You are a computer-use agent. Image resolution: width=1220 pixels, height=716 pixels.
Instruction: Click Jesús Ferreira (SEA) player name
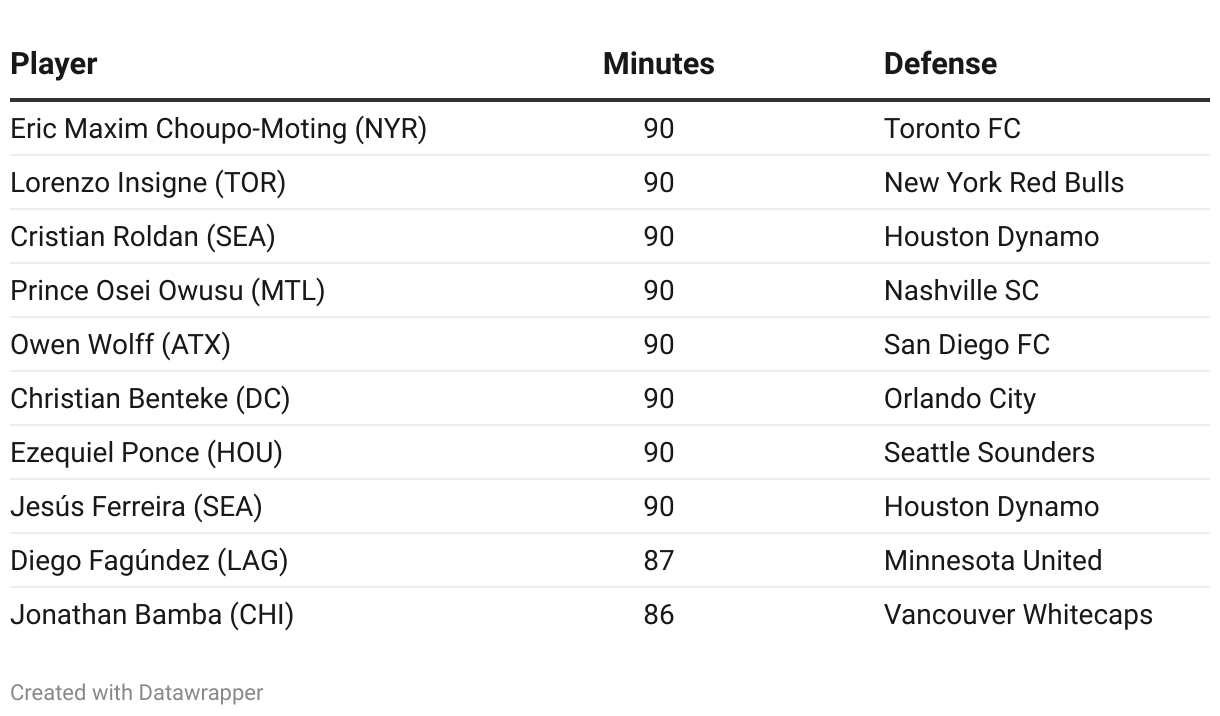pyautogui.click(x=136, y=507)
